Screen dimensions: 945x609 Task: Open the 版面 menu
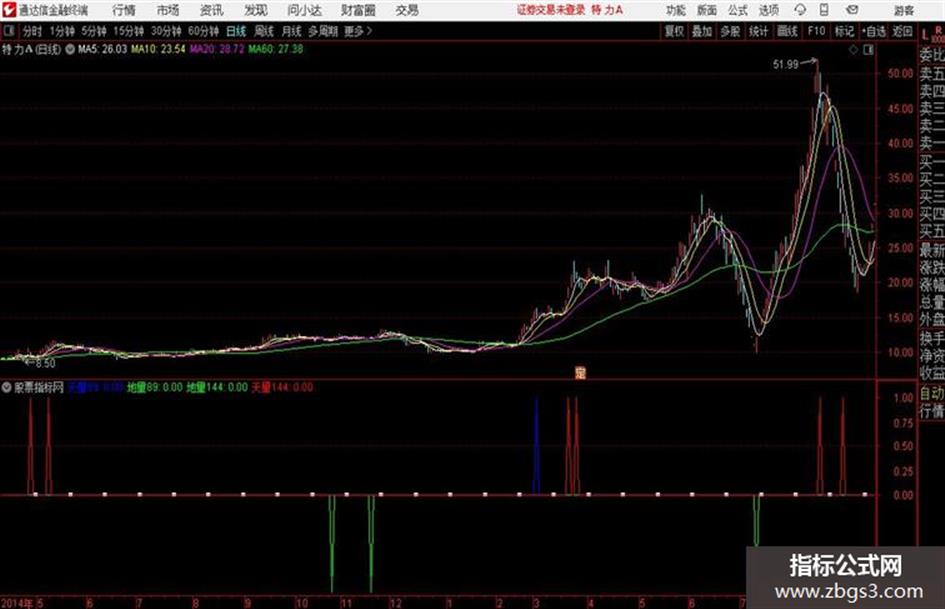(x=706, y=10)
